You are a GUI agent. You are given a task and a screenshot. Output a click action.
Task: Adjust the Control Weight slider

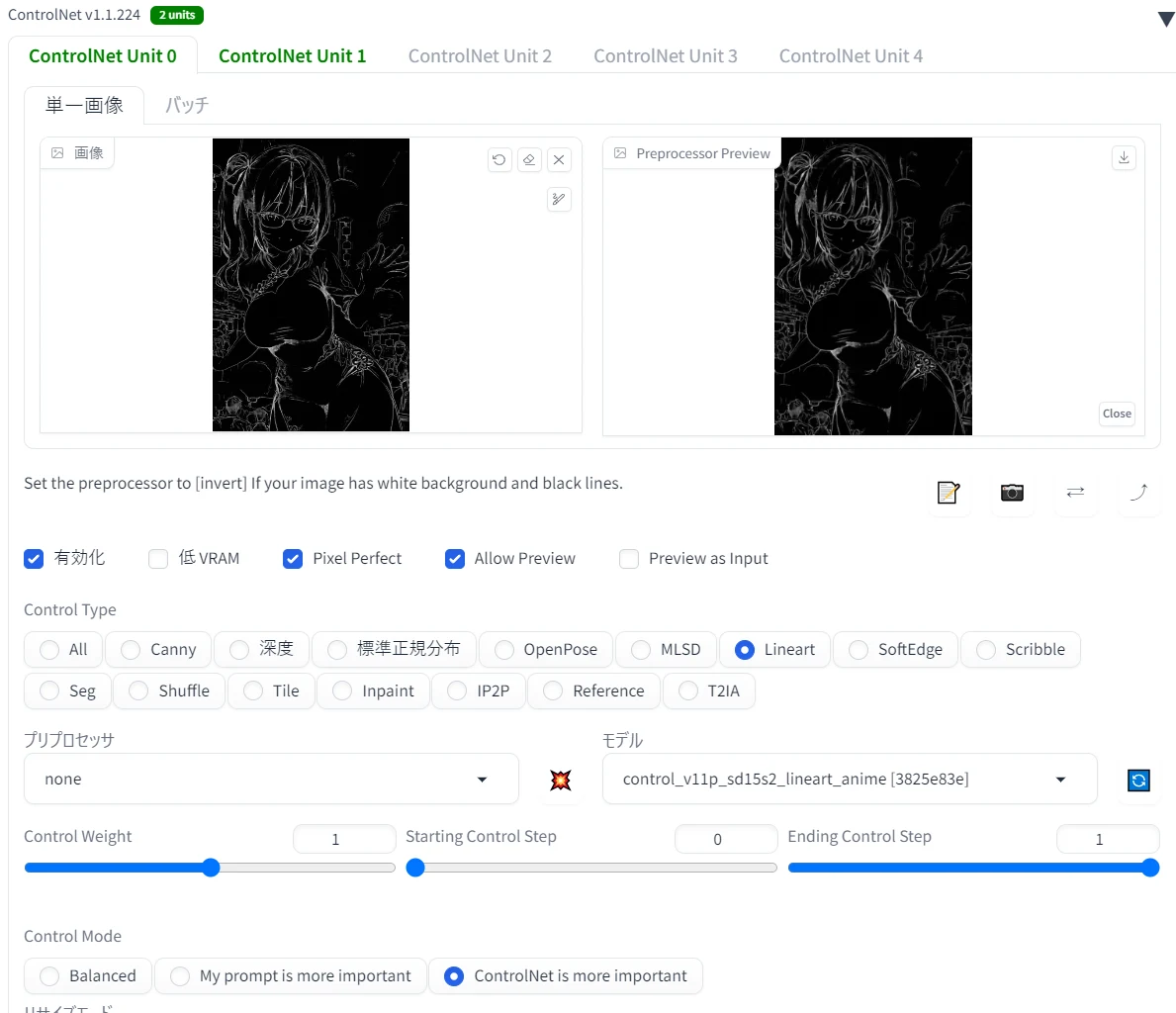[210, 869]
